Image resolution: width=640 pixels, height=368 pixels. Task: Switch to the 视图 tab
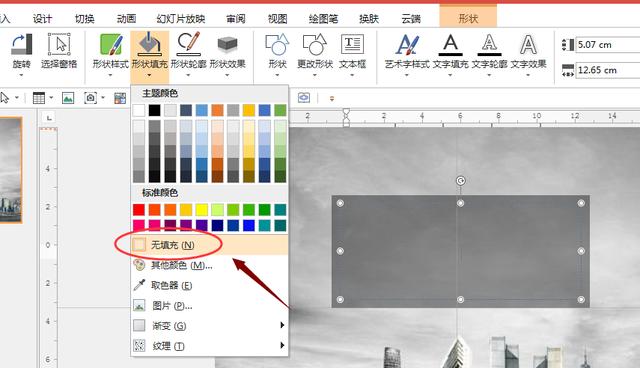[278, 18]
